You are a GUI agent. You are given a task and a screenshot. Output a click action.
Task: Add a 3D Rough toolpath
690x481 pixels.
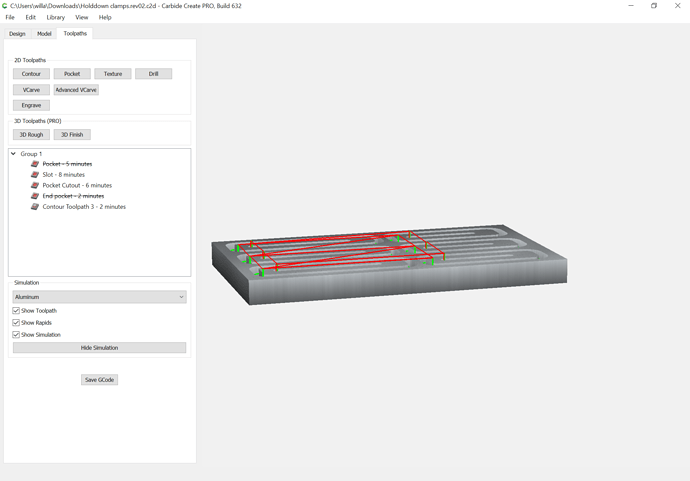click(31, 135)
